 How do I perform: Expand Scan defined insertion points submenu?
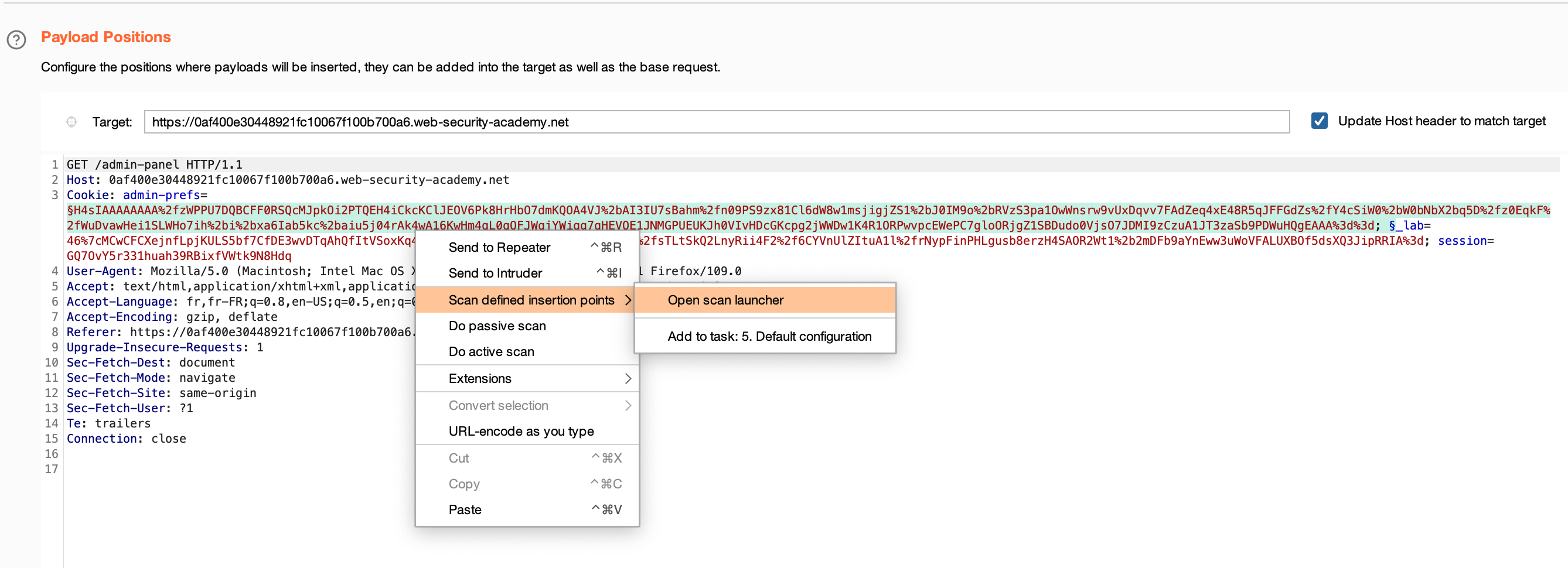(531, 300)
